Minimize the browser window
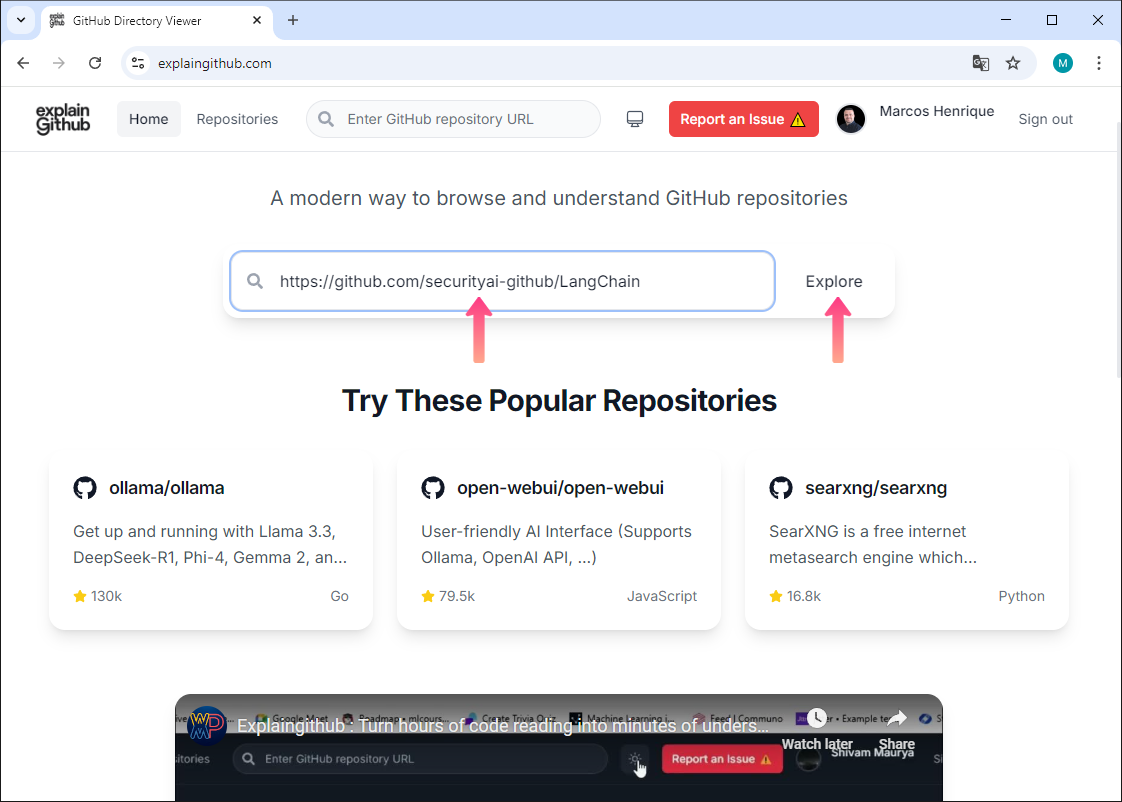The height and width of the screenshot is (802, 1122). pos(1005,20)
